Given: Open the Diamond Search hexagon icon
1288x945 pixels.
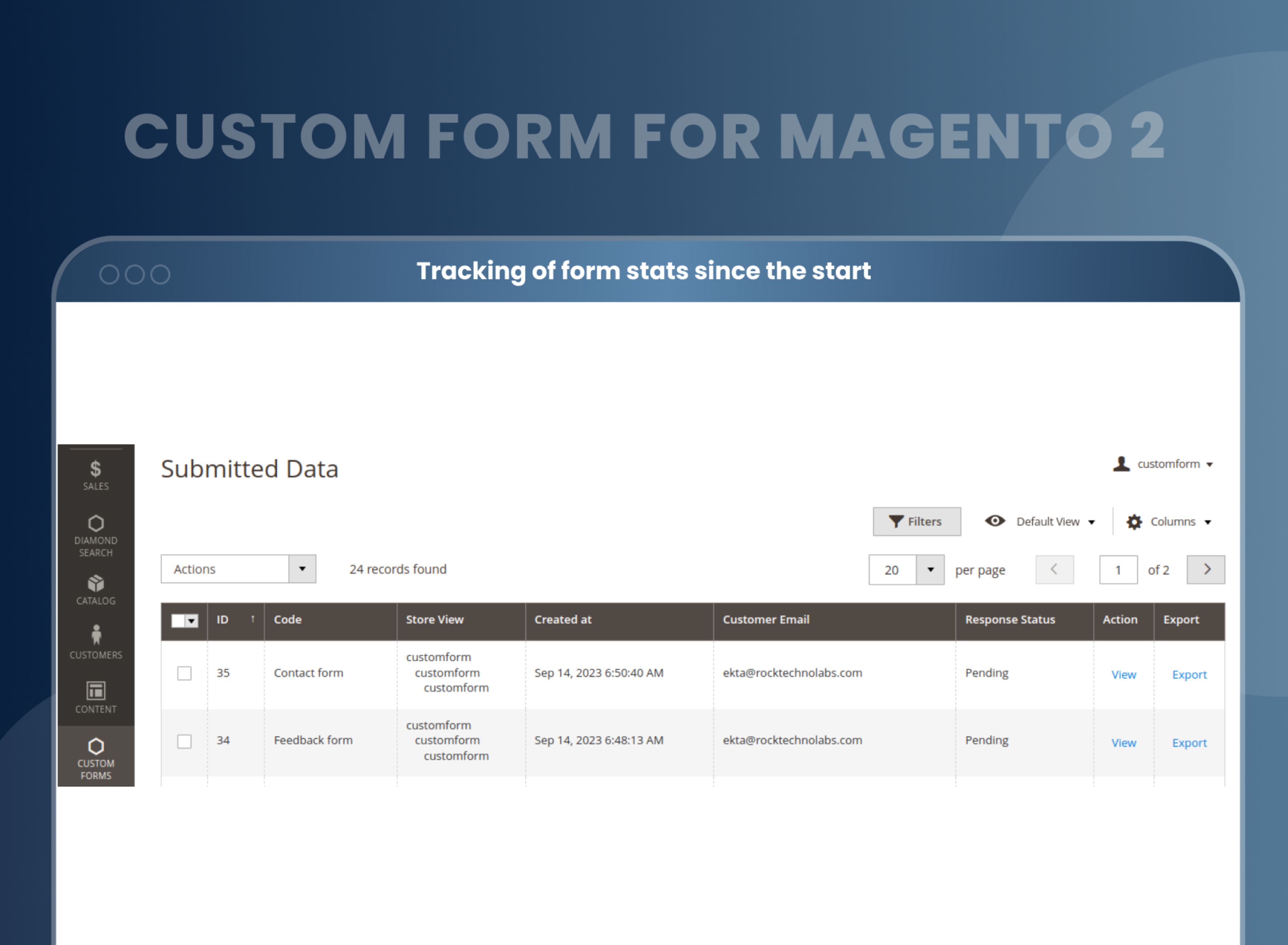Looking at the screenshot, I should tap(96, 523).
